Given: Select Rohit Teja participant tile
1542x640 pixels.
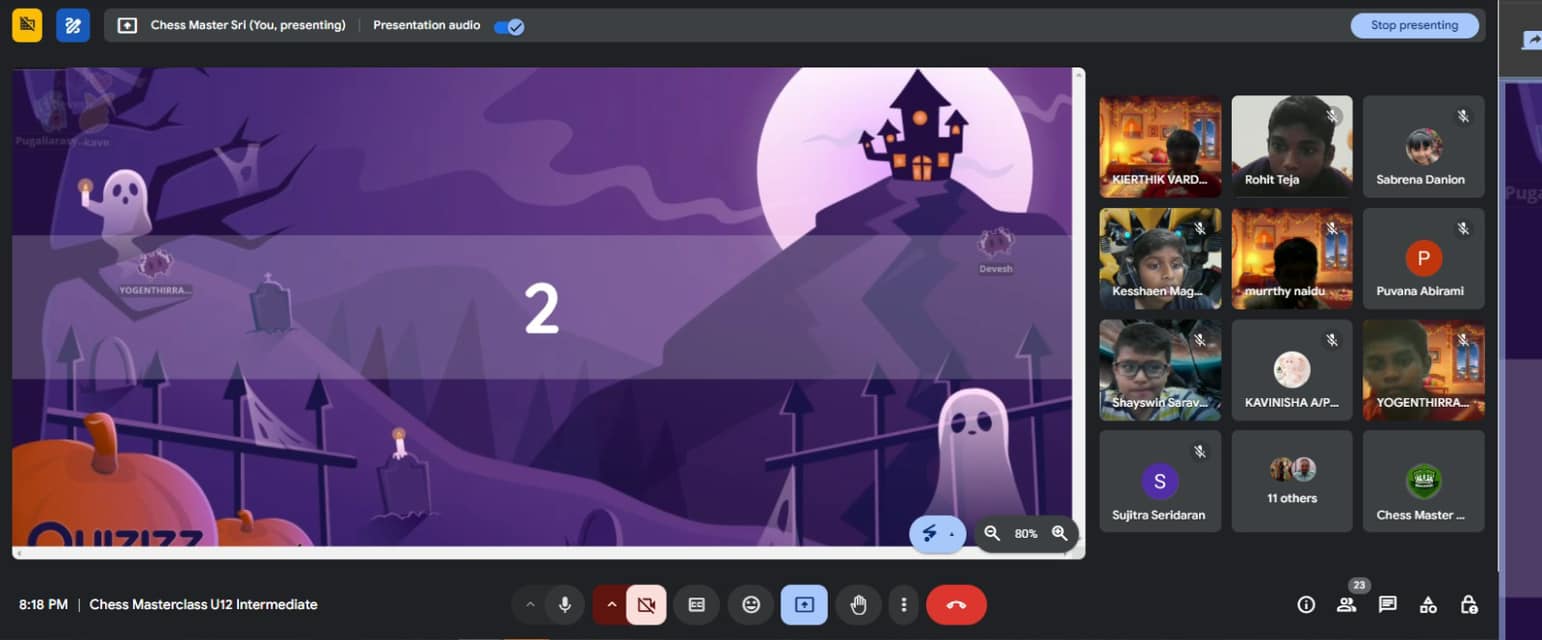Looking at the screenshot, I should (1292, 146).
